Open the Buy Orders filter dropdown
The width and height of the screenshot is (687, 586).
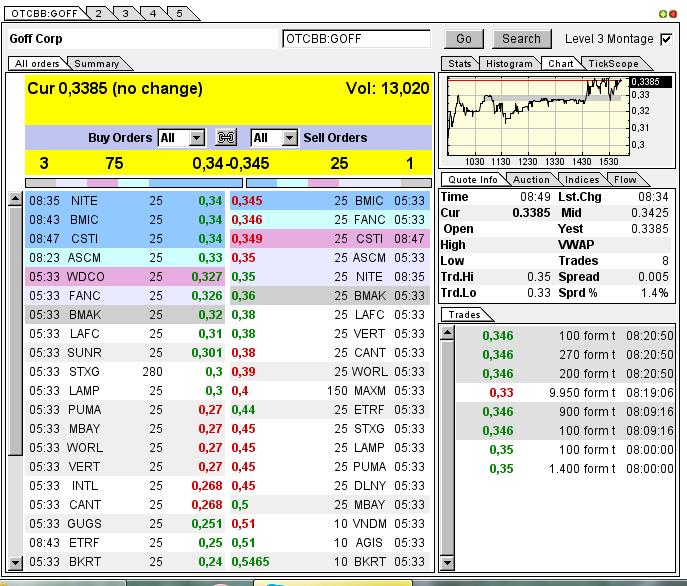point(196,138)
